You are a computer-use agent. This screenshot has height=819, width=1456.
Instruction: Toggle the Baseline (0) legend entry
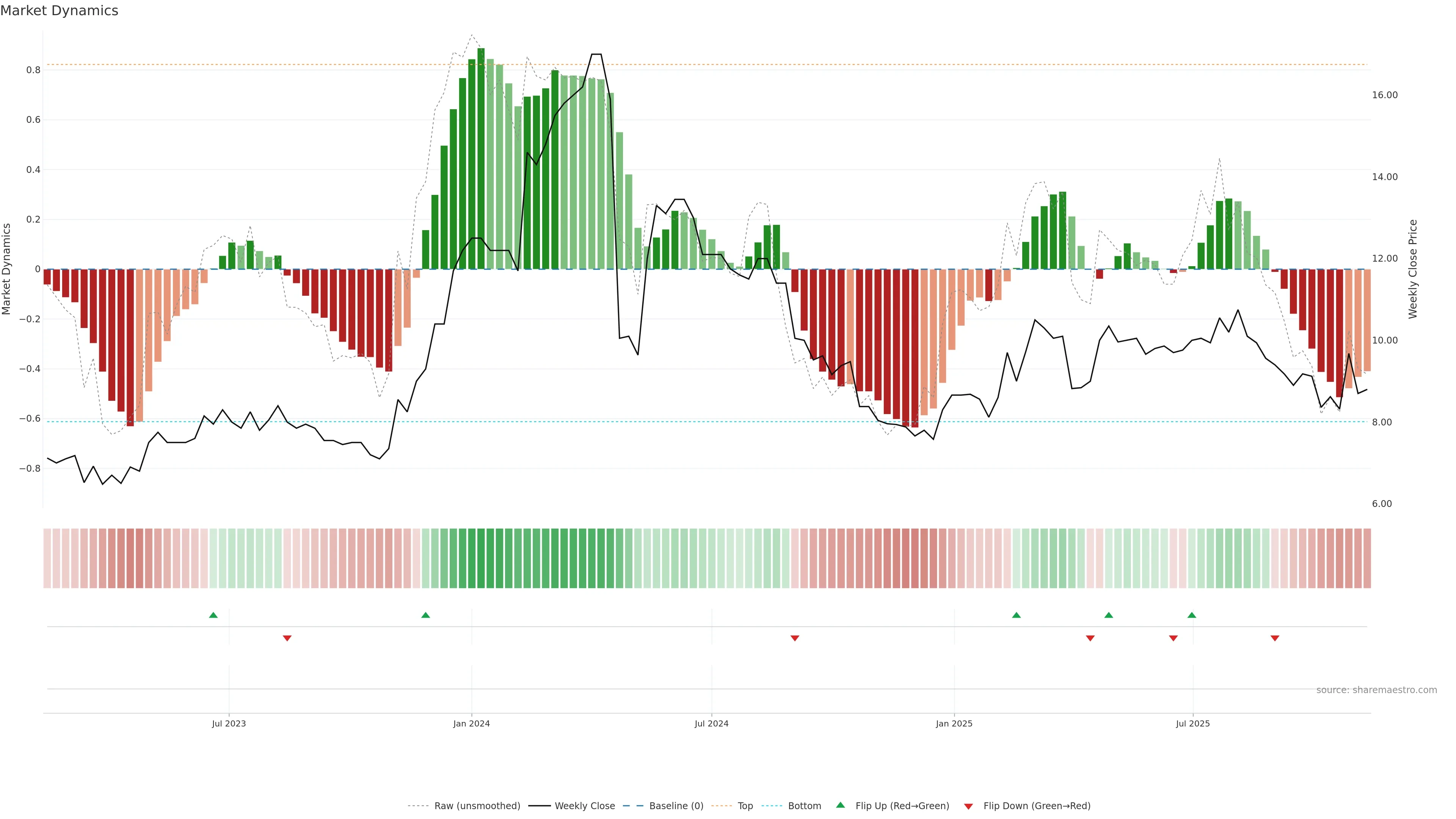point(676,806)
